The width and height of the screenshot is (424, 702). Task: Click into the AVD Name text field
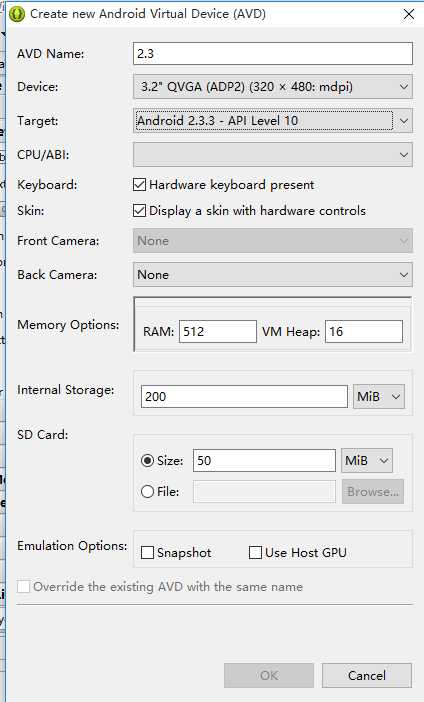[x=273, y=54]
